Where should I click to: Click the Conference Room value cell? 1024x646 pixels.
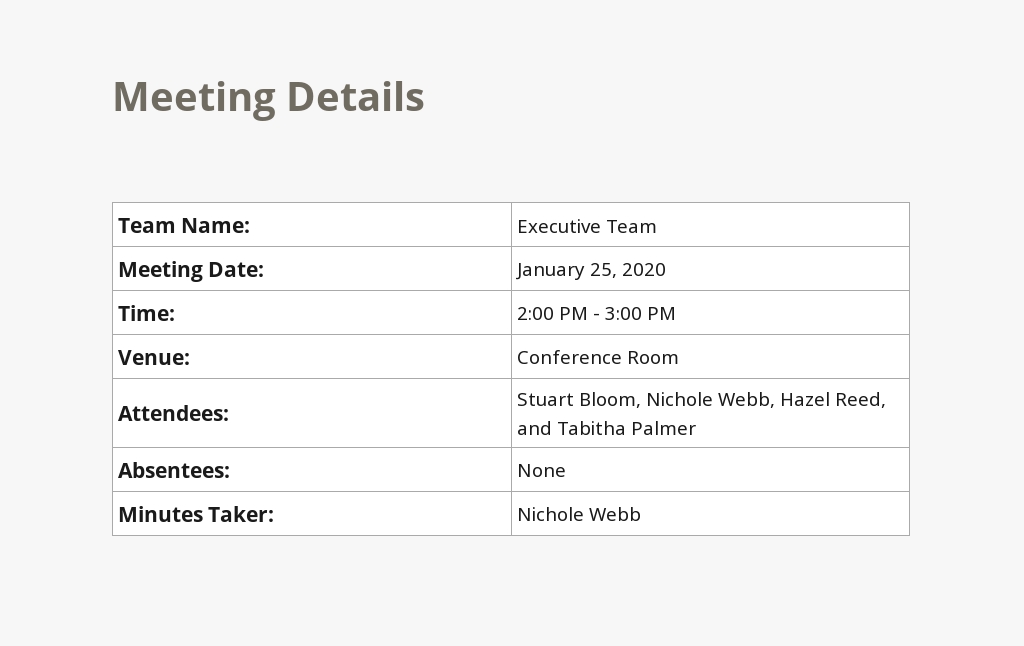710,357
